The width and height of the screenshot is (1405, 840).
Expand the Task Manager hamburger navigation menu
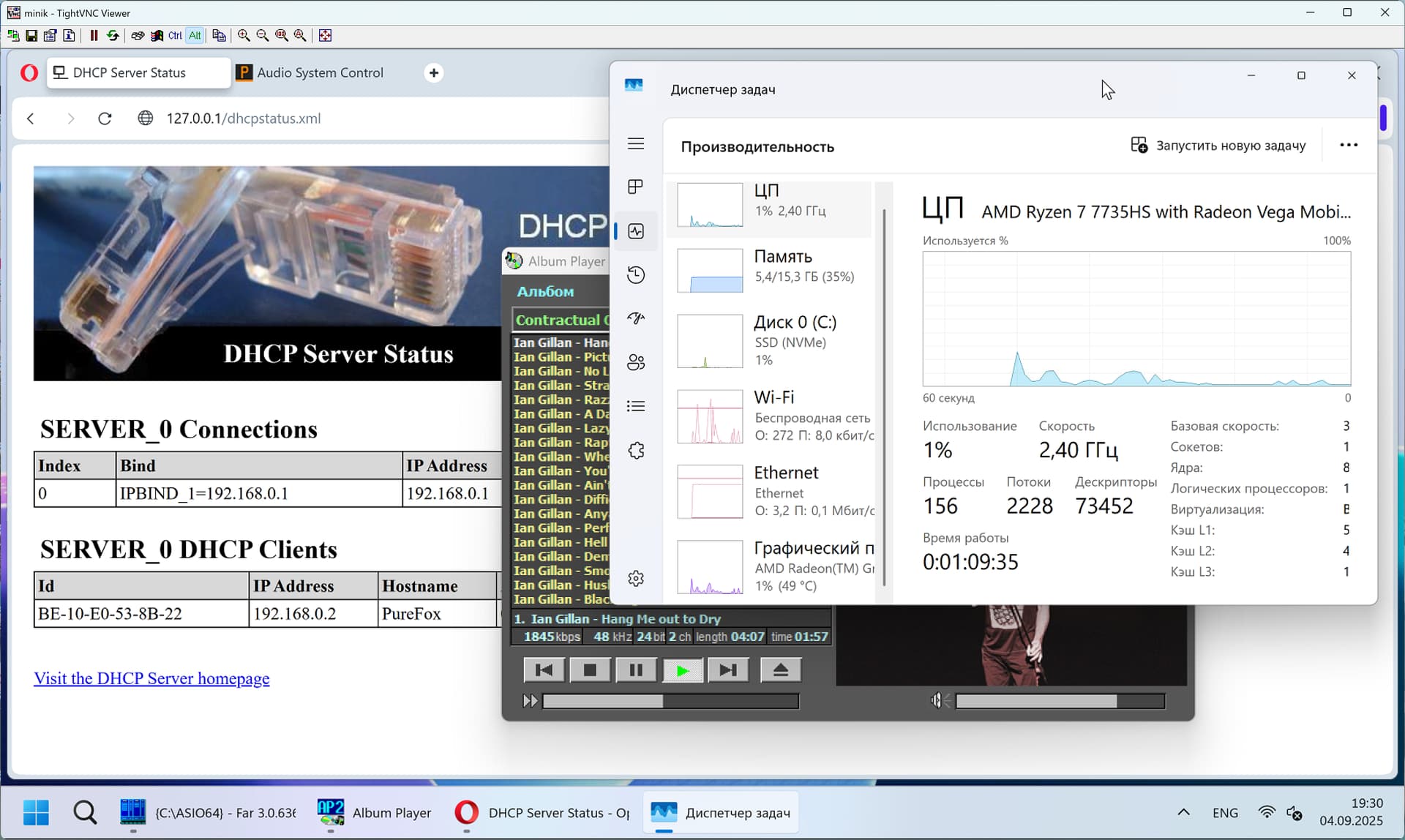point(635,144)
